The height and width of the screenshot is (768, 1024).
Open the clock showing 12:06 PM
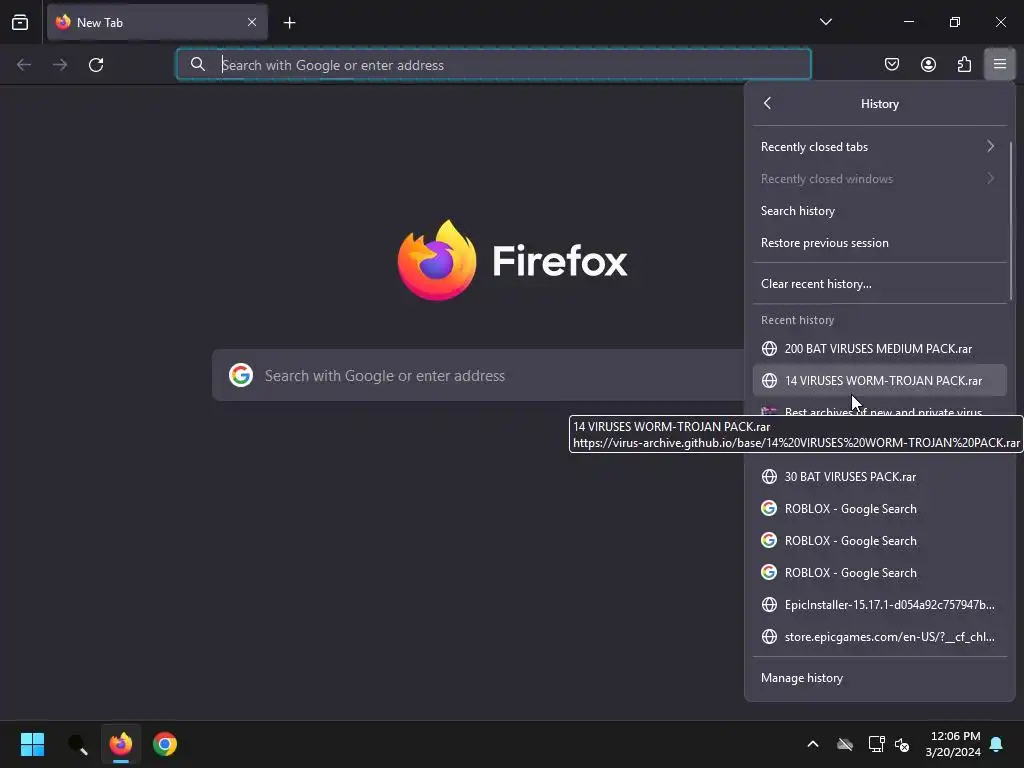[x=953, y=744]
